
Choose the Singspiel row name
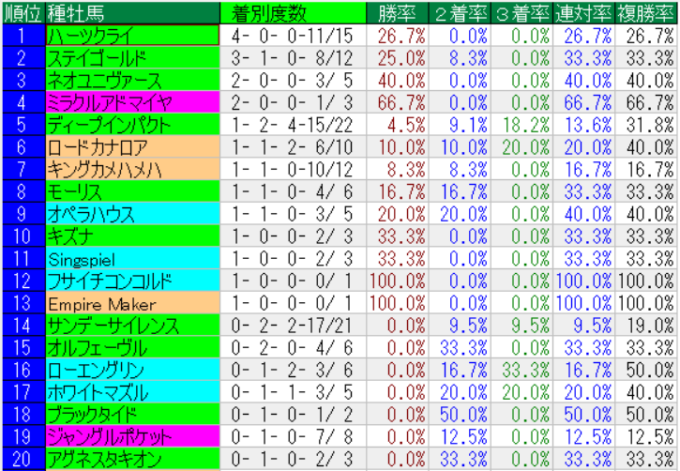(x=131, y=258)
